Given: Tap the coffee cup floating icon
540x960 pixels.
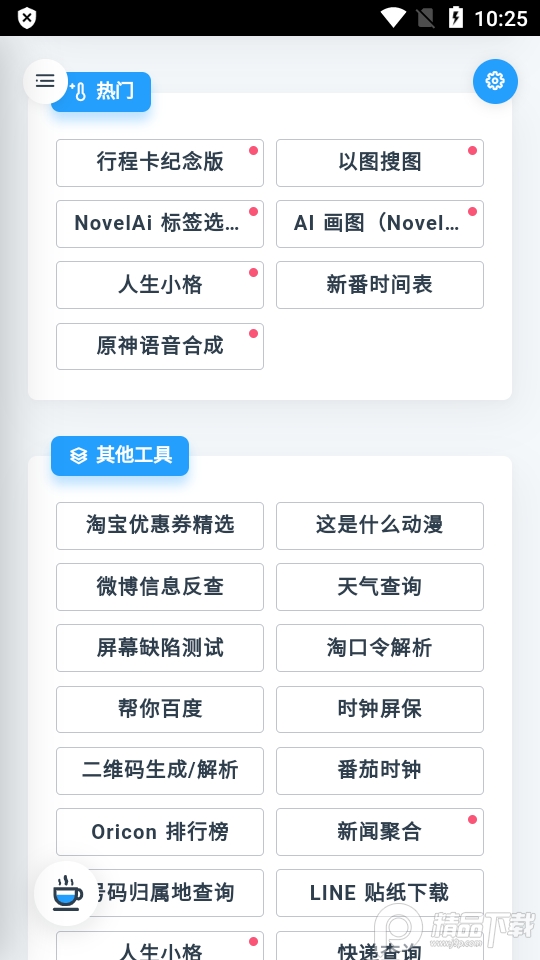Looking at the screenshot, I should pyautogui.click(x=67, y=893).
